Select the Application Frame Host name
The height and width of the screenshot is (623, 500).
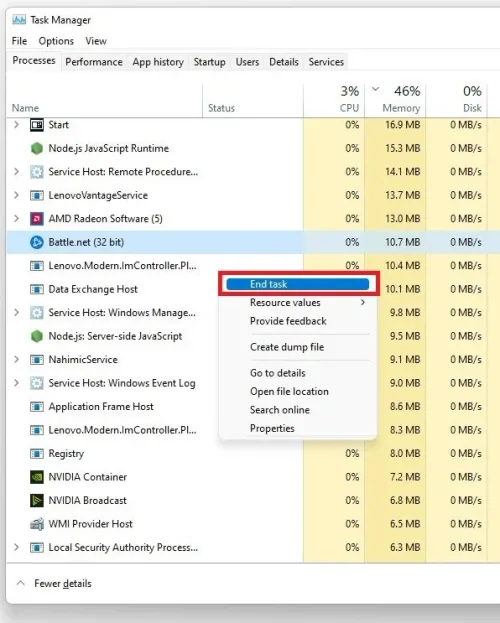pos(101,406)
